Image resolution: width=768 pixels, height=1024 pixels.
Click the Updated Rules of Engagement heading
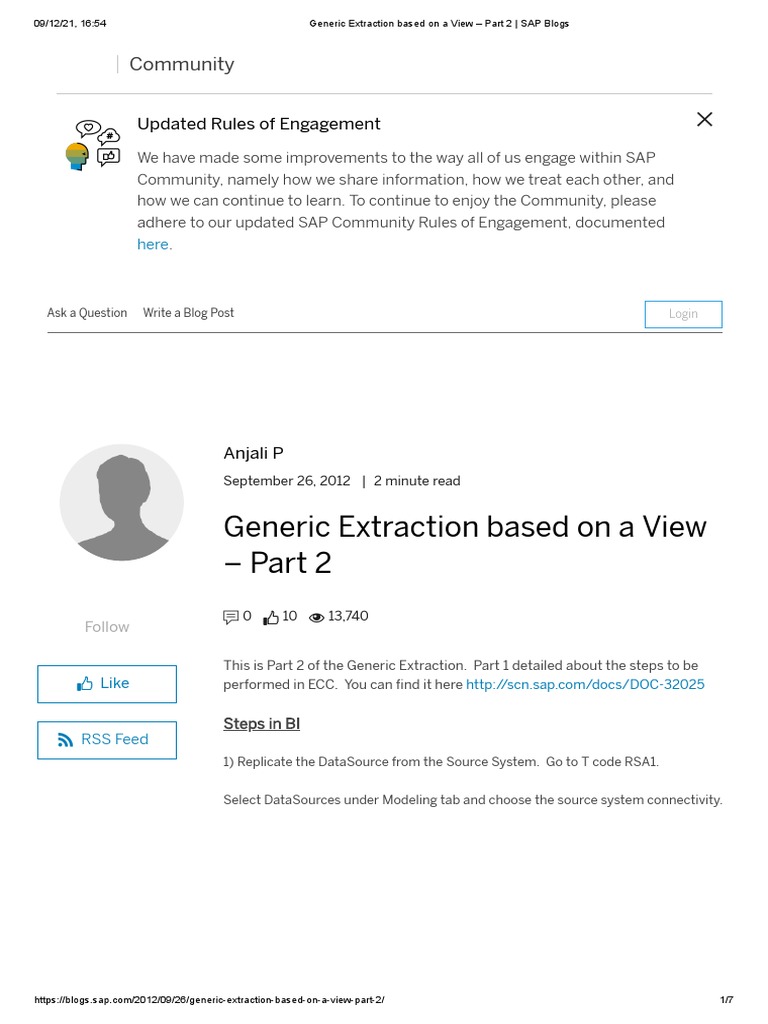pos(259,124)
